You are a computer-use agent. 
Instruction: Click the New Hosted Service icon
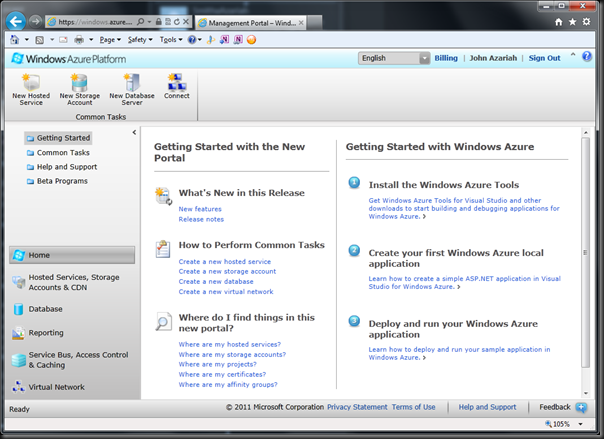(31, 83)
